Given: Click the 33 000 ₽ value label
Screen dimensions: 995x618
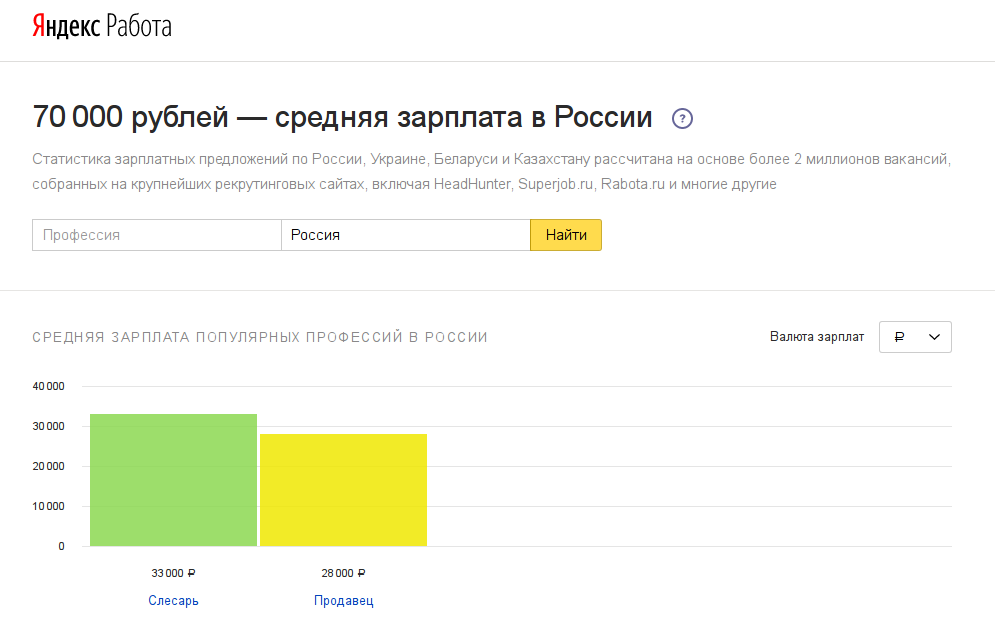Looking at the screenshot, I should pos(173,573).
